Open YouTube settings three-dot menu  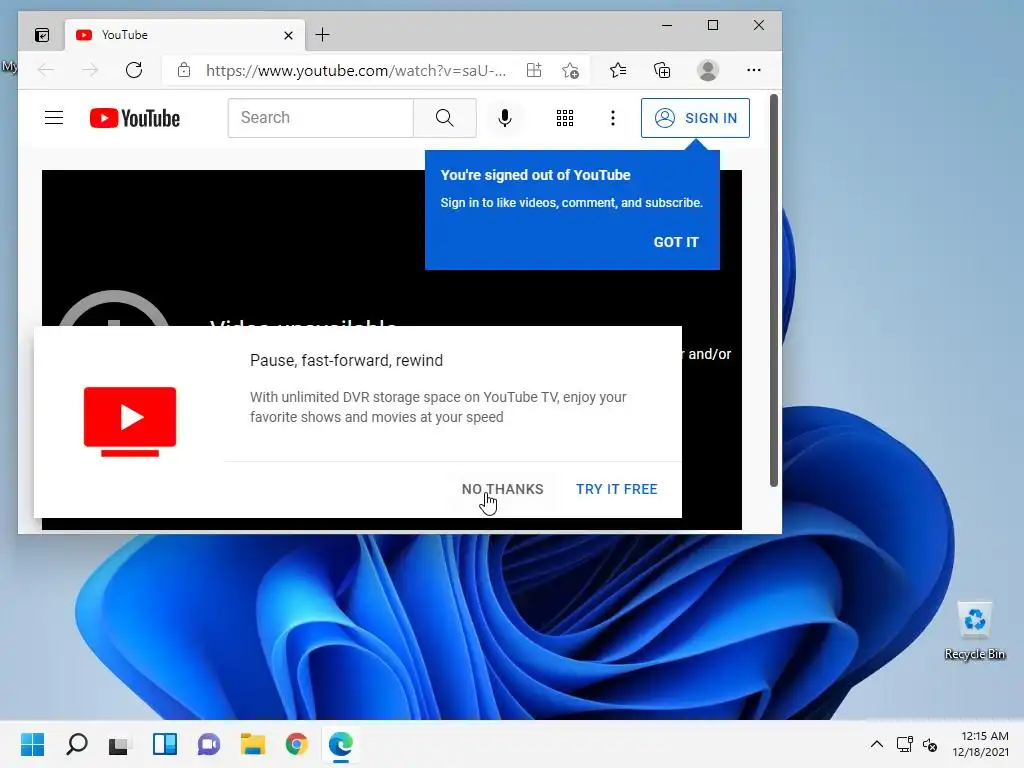(613, 118)
